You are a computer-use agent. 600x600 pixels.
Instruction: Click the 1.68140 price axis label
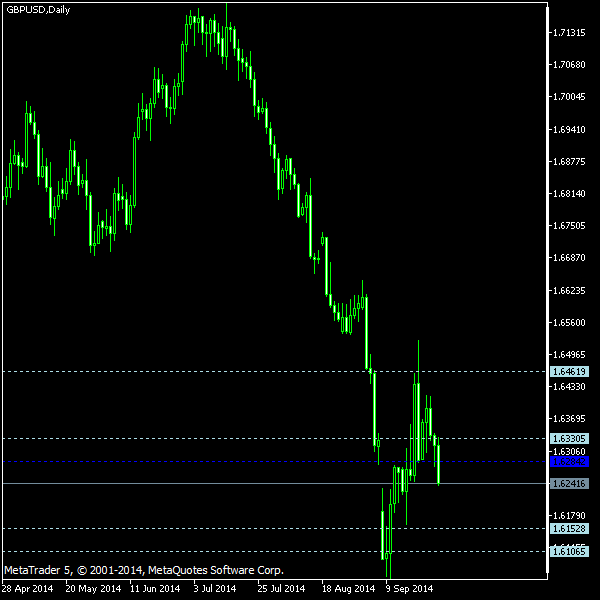pyautogui.click(x=569, y=194)
